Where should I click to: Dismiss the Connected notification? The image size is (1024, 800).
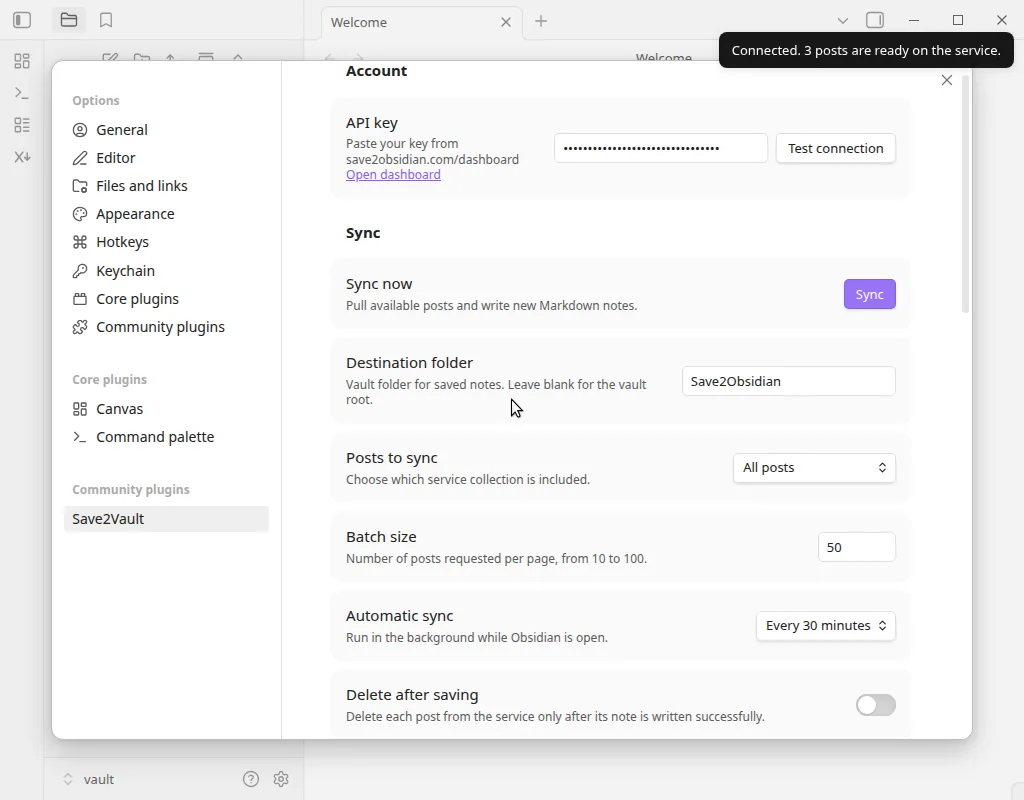[x=866, y=50]
